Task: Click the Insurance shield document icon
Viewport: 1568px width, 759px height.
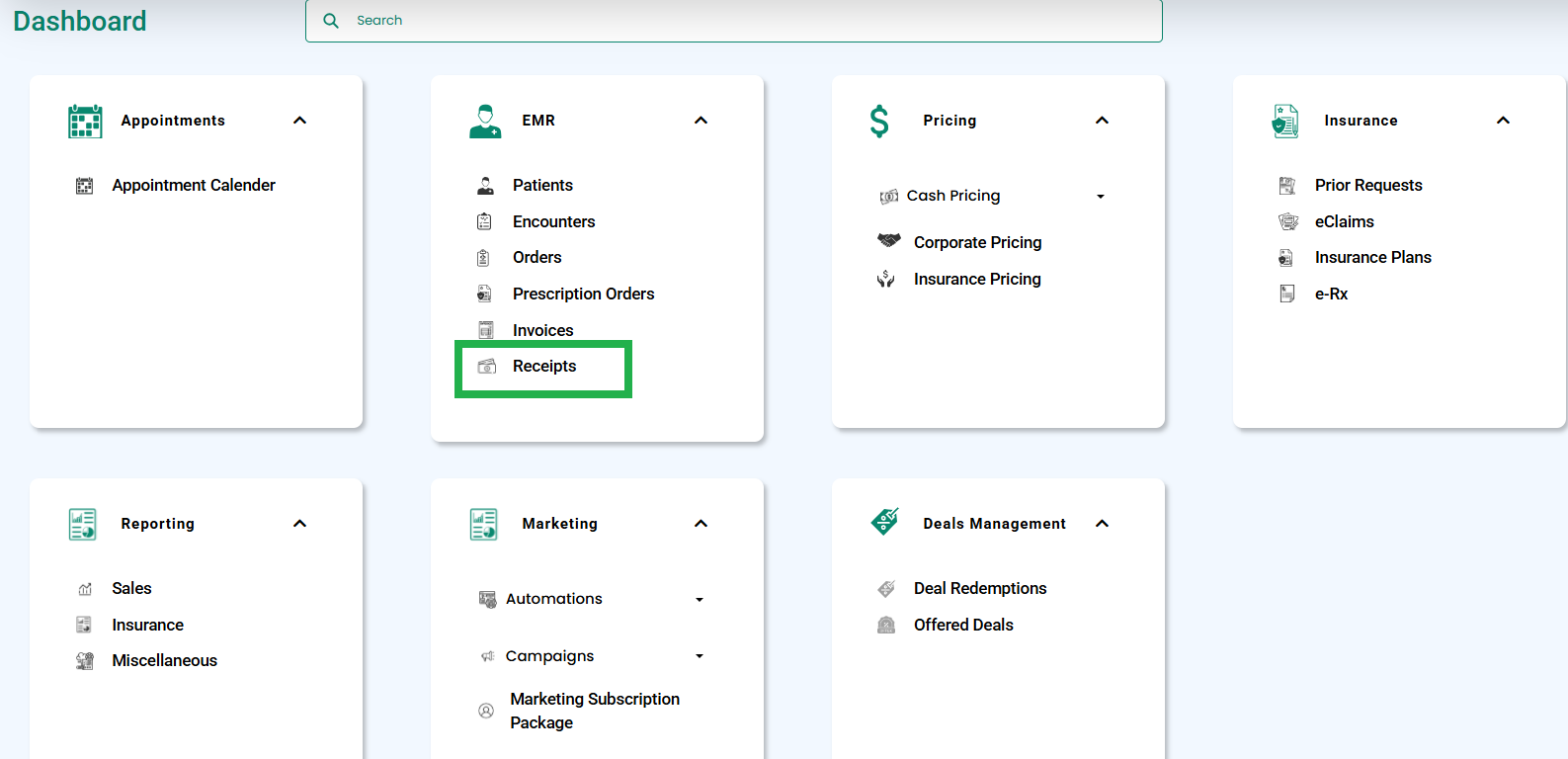Action: pos(1285,121)
